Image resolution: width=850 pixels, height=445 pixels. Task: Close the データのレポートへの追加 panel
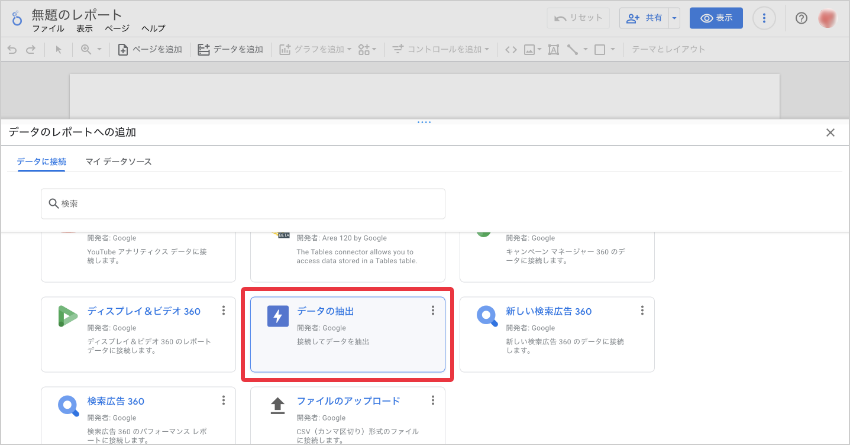click(830, 132)
